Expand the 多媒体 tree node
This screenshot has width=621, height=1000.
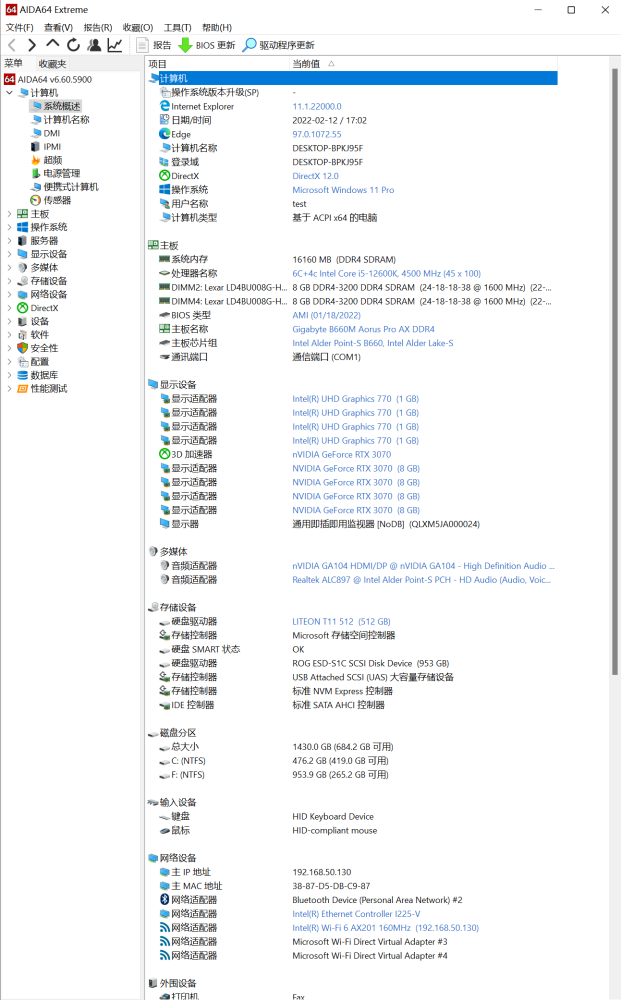tap(10, 267)
